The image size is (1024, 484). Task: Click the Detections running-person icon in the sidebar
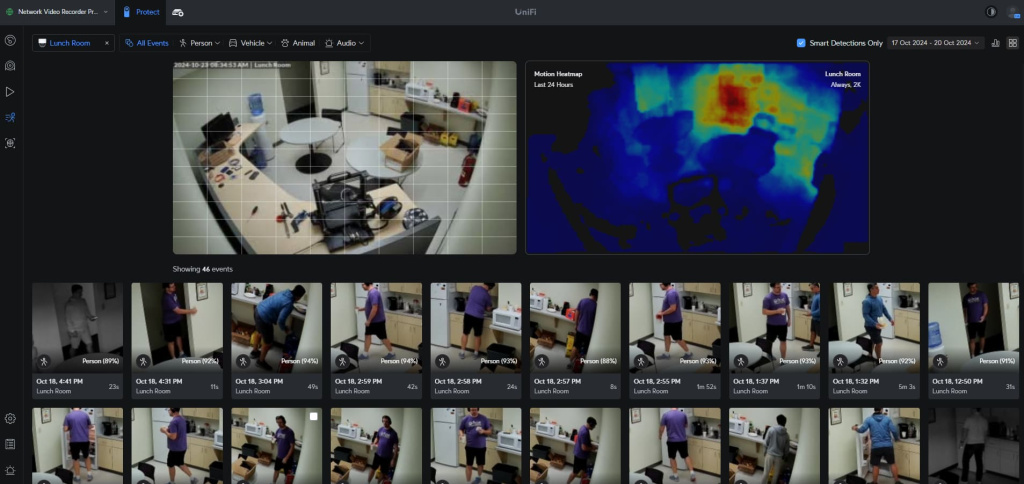pos(10,117)
